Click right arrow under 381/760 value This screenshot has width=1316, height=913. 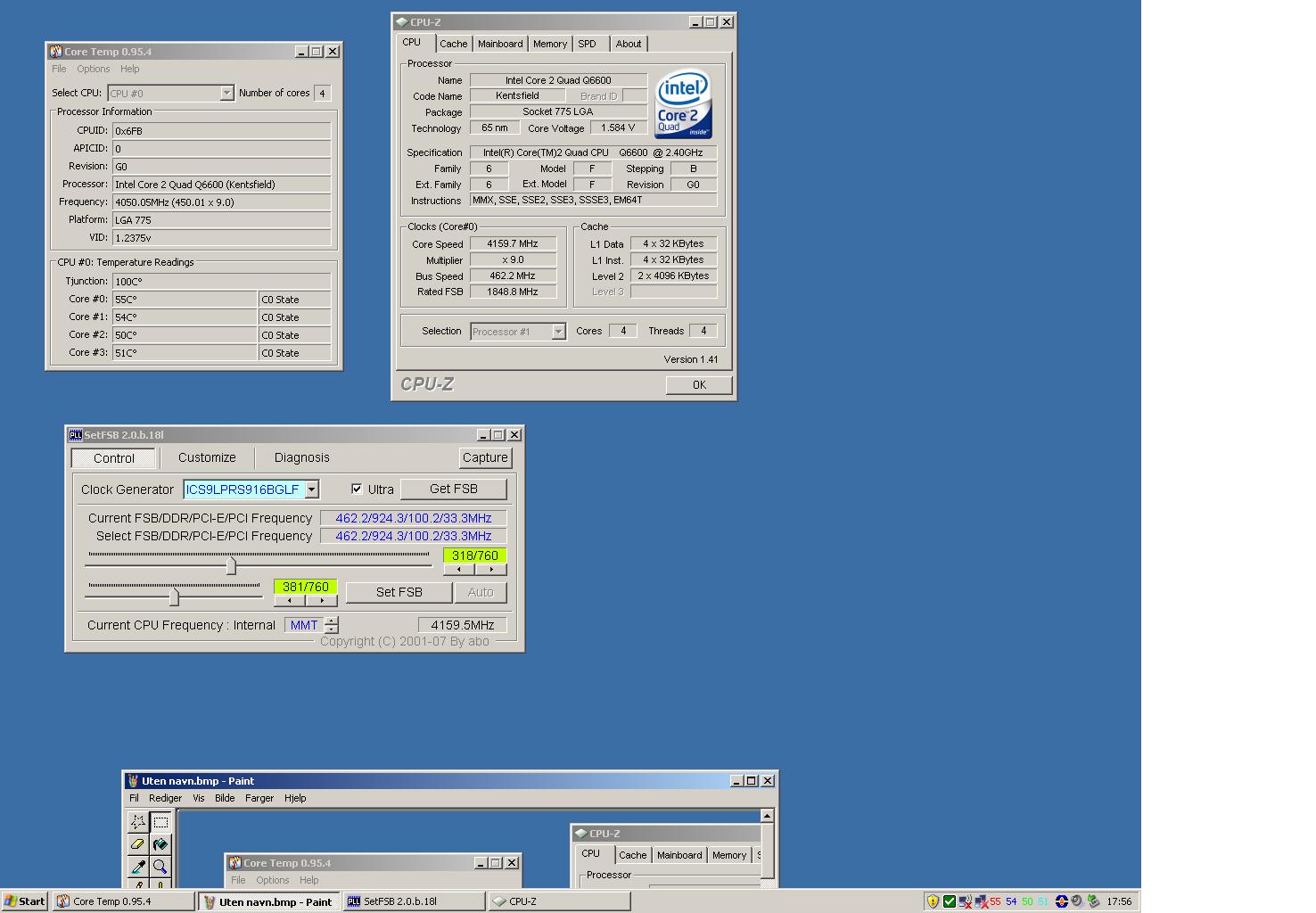322,600
